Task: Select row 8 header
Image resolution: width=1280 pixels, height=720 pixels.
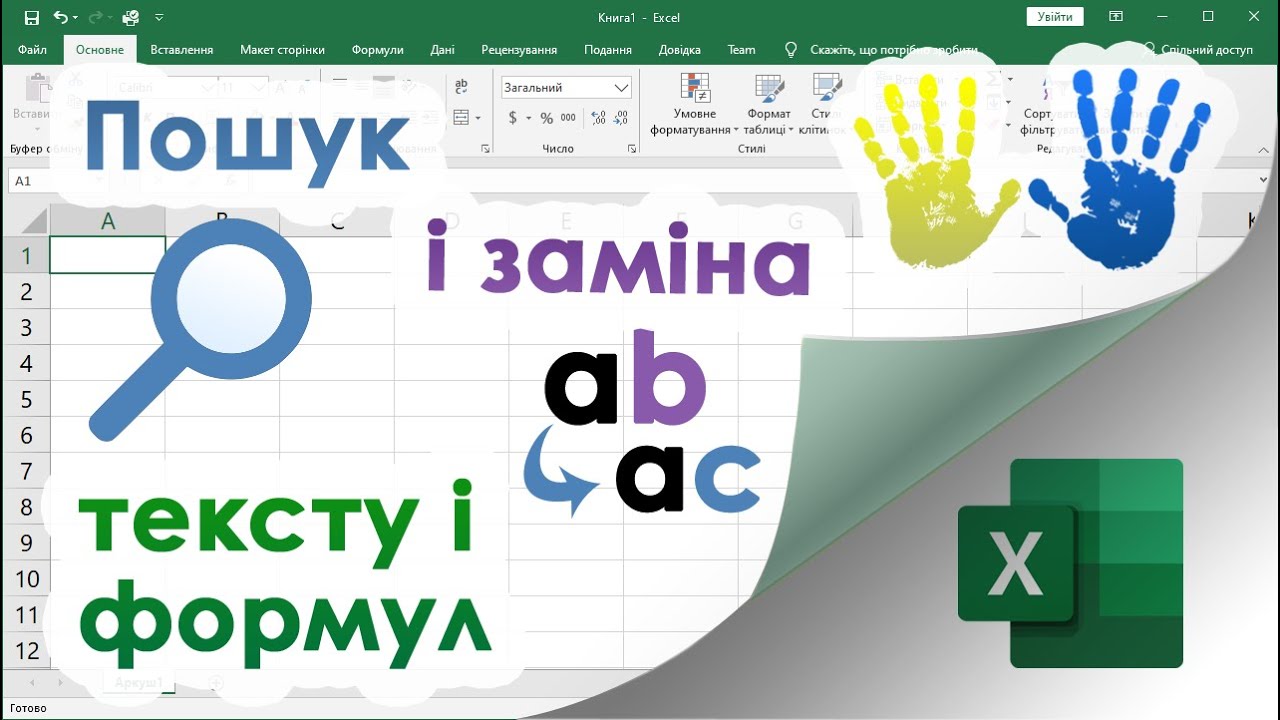Action: (27, 507)
